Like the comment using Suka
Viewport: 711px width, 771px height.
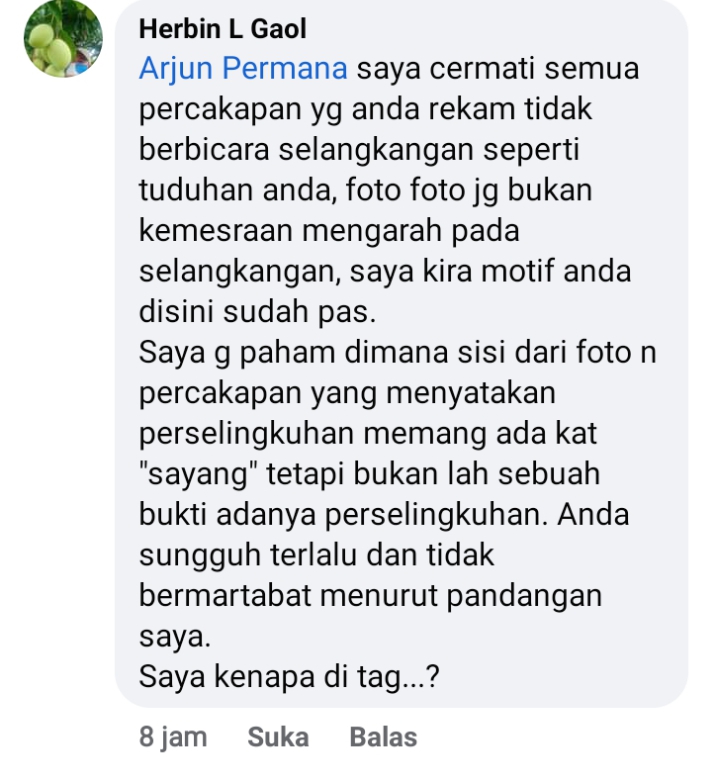point(278,737)
